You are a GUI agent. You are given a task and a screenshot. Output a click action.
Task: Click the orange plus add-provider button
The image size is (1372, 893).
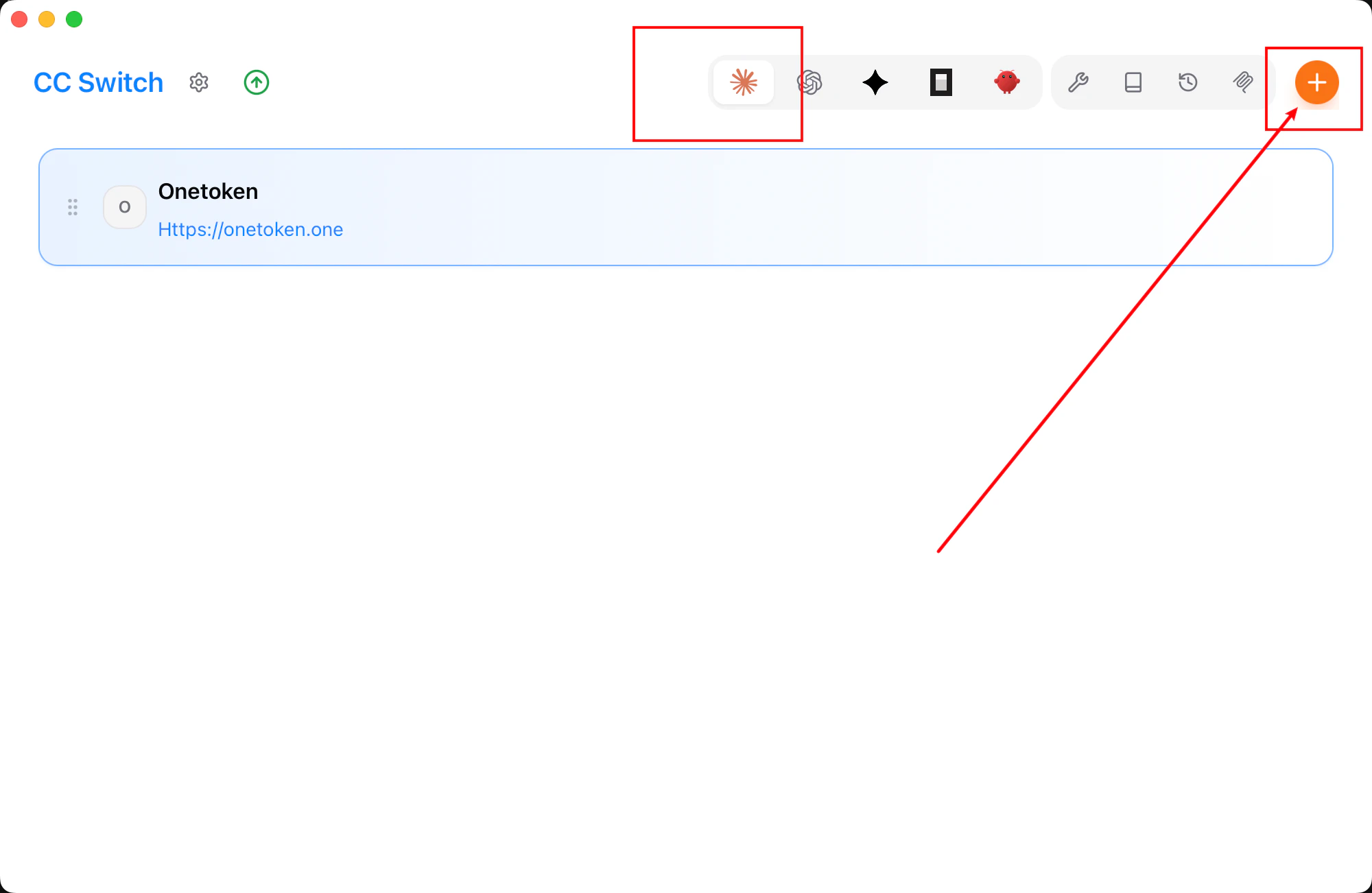click(x=1316, y=82)
